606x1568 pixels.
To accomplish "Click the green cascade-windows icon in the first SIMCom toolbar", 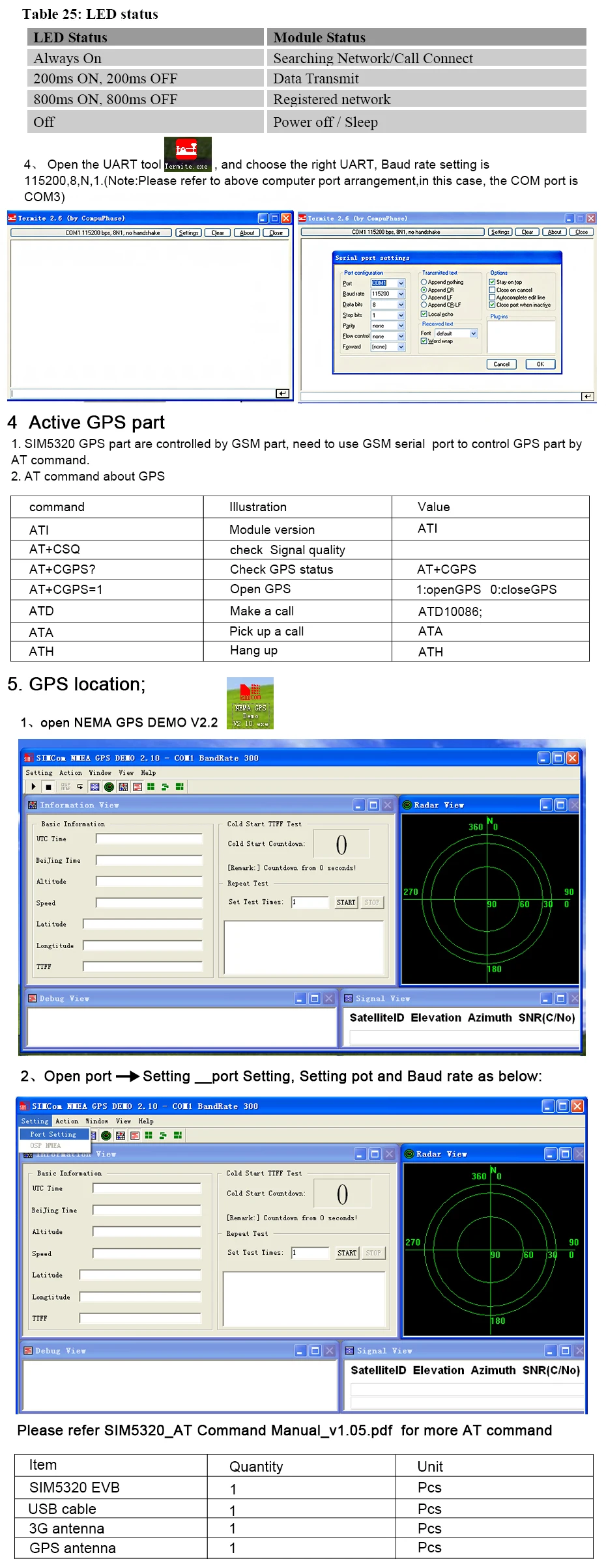I will 165,787.
